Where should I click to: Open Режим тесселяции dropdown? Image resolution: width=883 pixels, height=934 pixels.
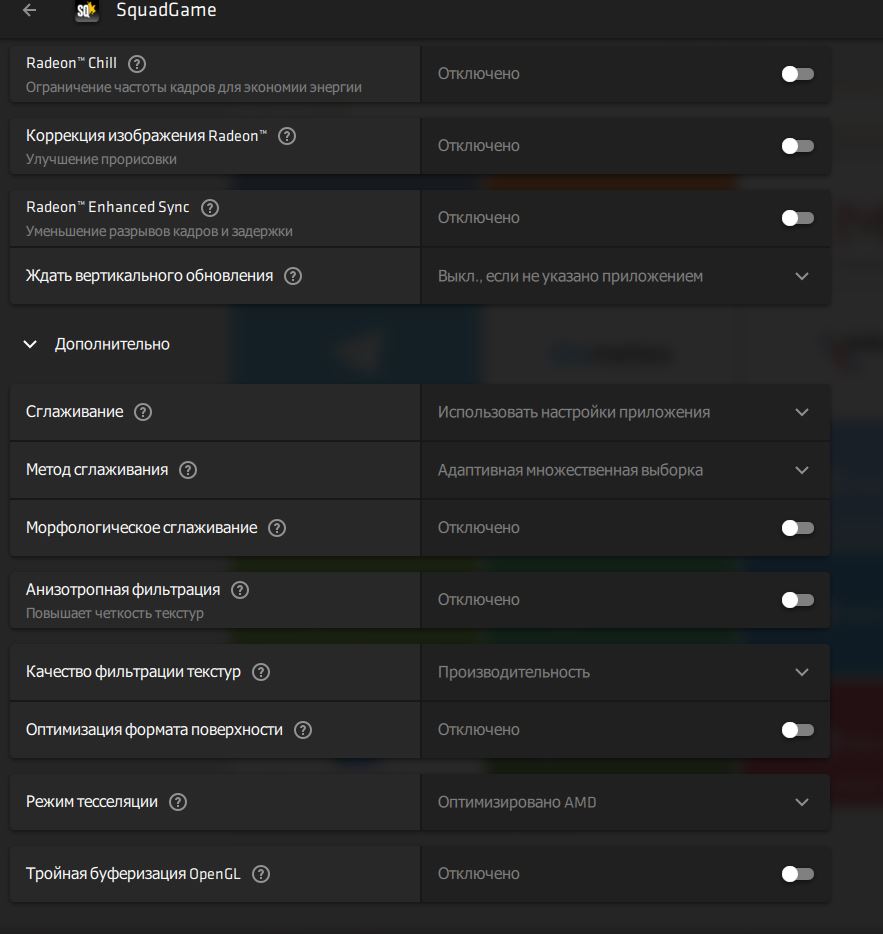(x=625, y=802)
